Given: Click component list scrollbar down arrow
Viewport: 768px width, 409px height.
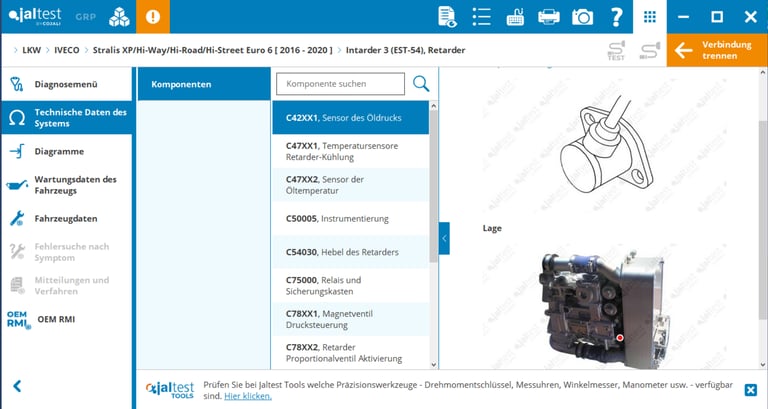Looking at the screenshot, I should coord(433,364).
